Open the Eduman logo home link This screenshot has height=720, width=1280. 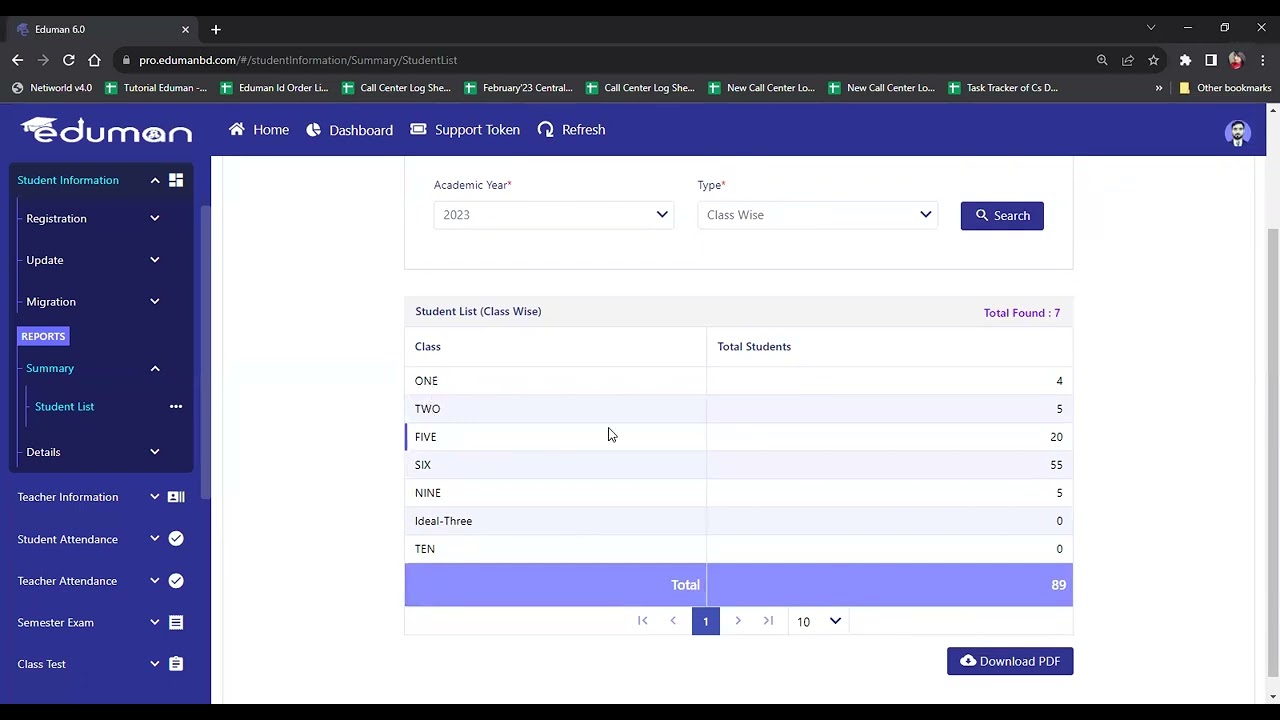click(106, 130)
